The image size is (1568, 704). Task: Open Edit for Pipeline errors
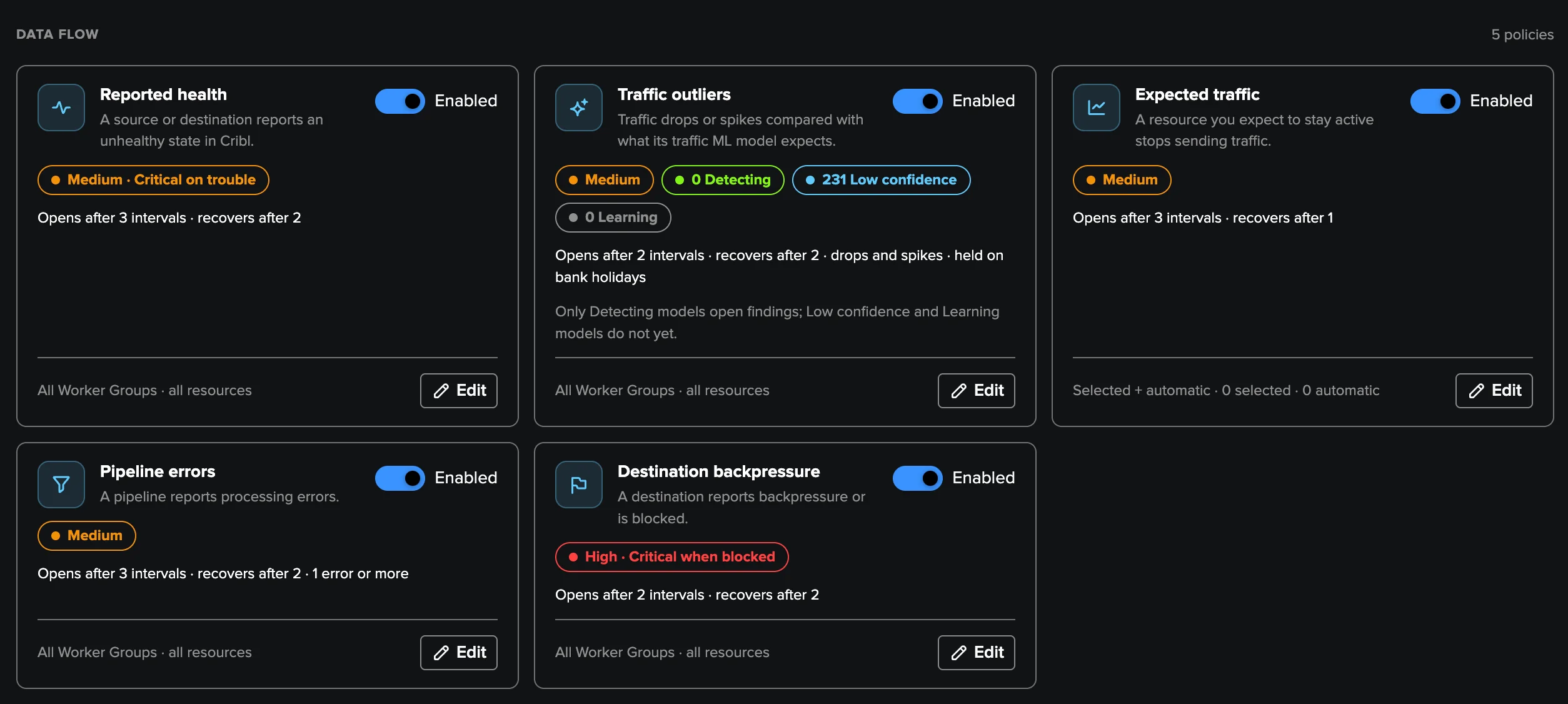459,653
